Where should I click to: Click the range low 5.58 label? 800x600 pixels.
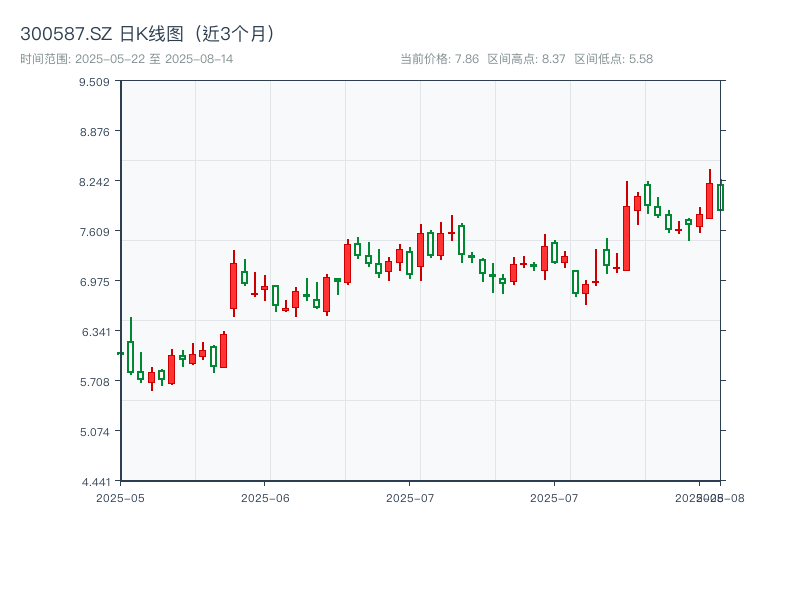click(x=613, y=59)
